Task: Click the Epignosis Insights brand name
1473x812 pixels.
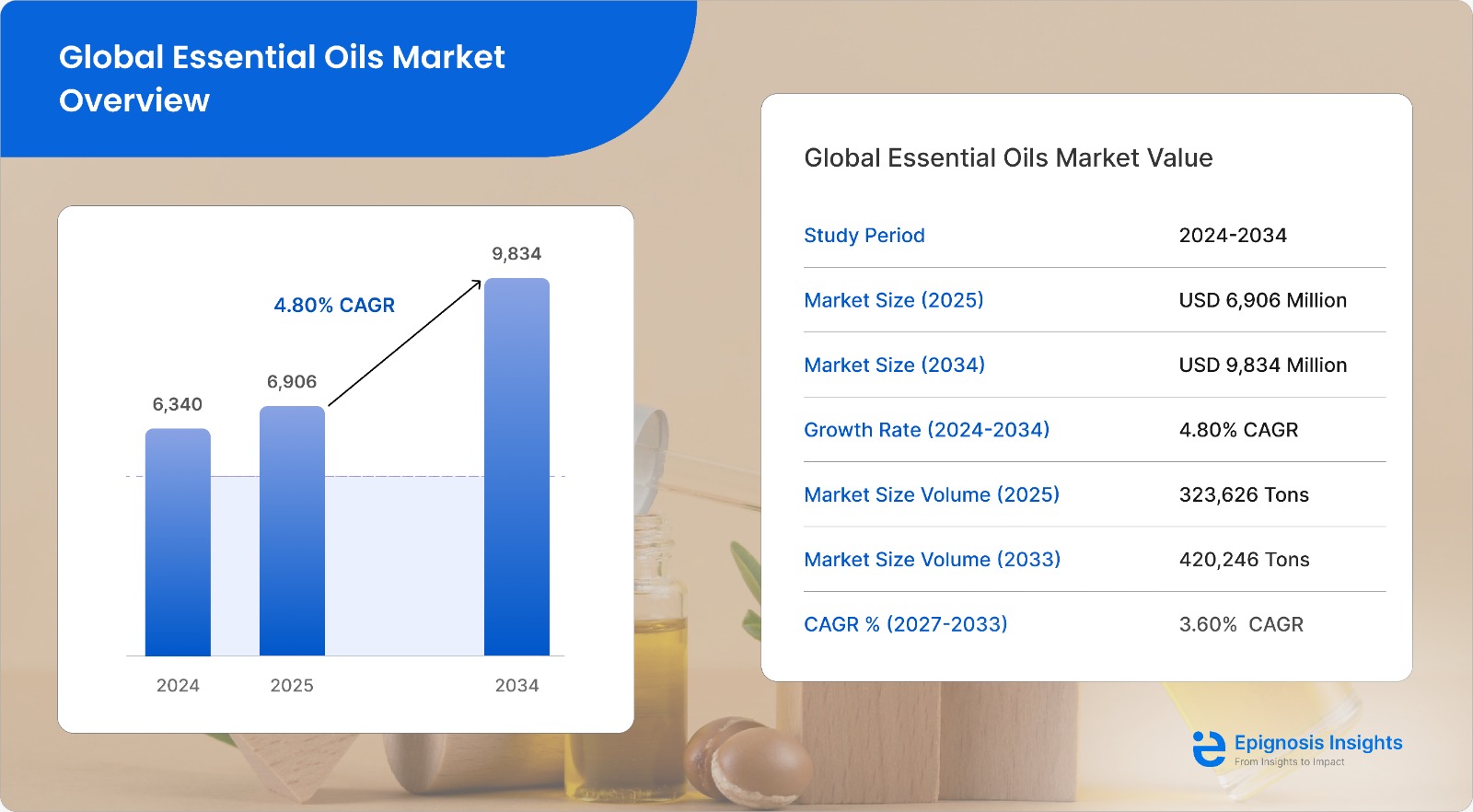Action: [1318, 743]
